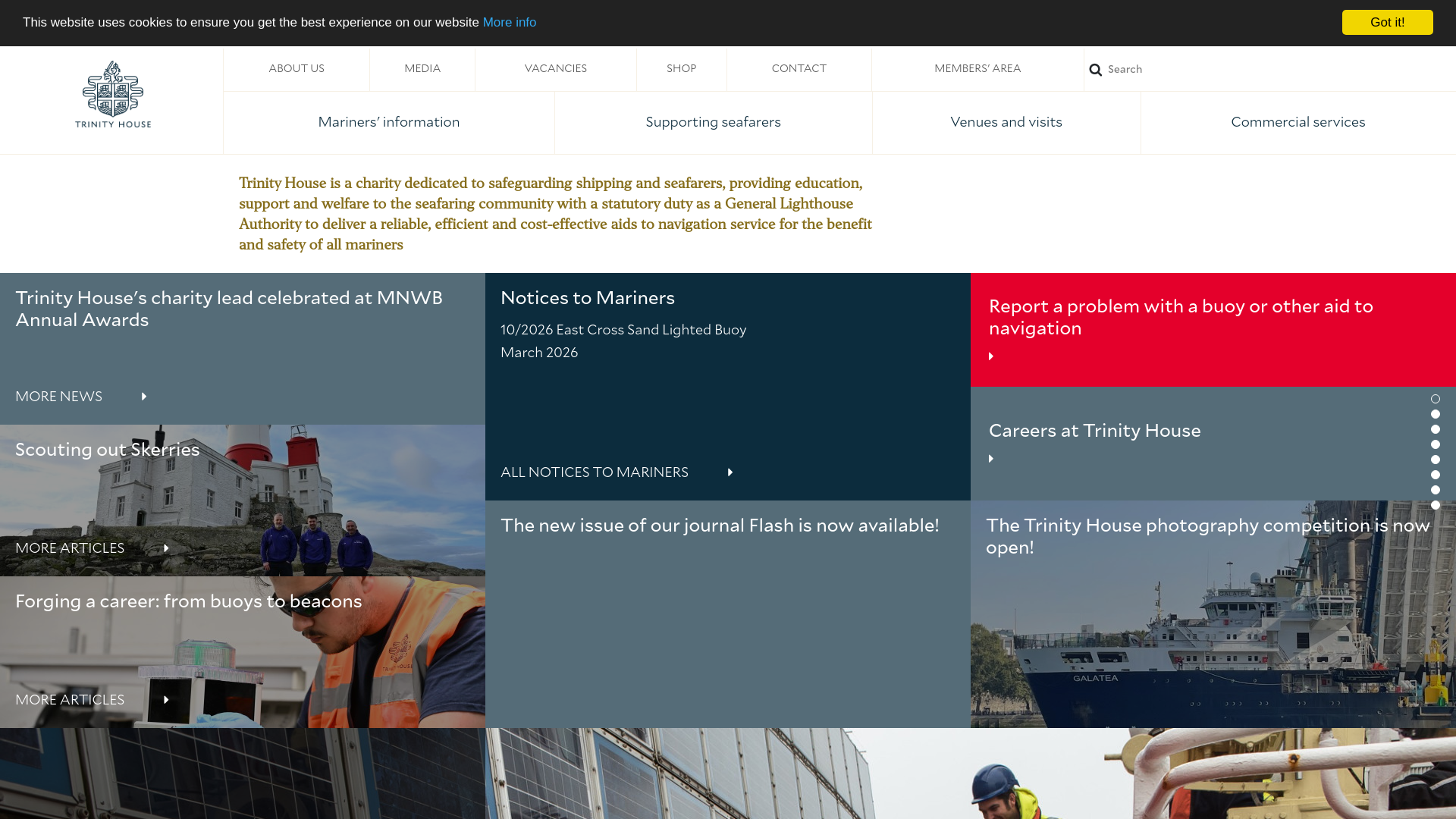Click arrow under Report a problem heading
The image size is (1456, 819).
tap(991, 356)
